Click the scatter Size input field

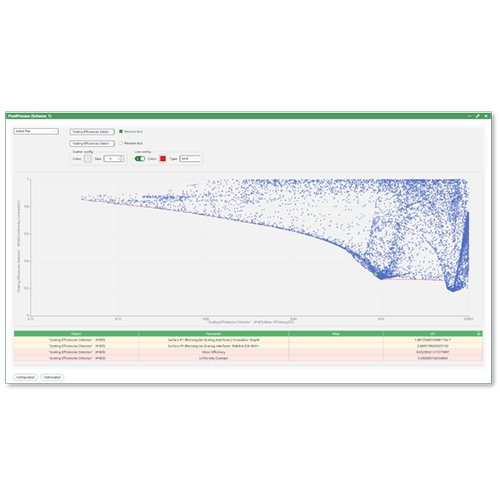[x=111, y=159]
